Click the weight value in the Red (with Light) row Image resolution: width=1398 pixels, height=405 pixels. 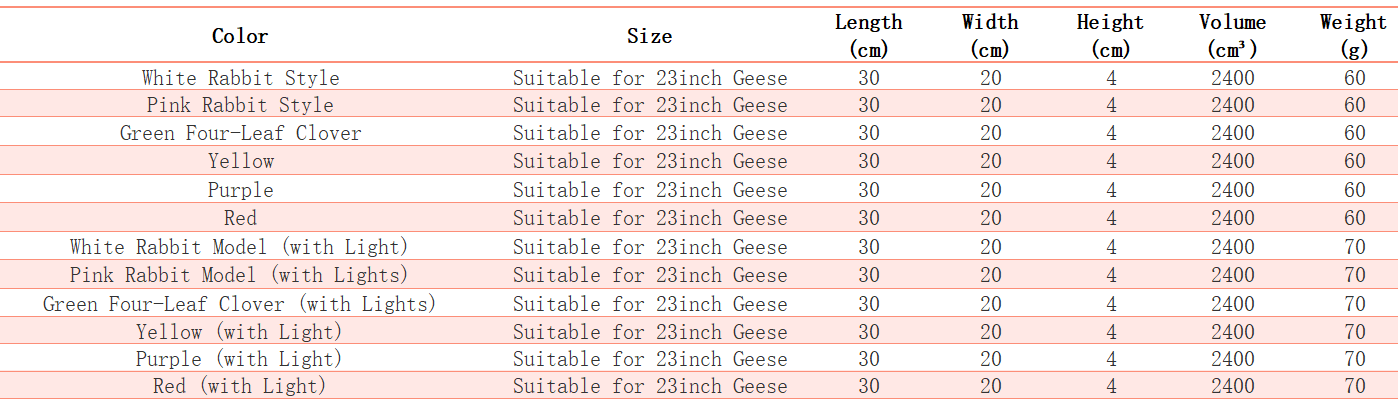(1354, 386)
